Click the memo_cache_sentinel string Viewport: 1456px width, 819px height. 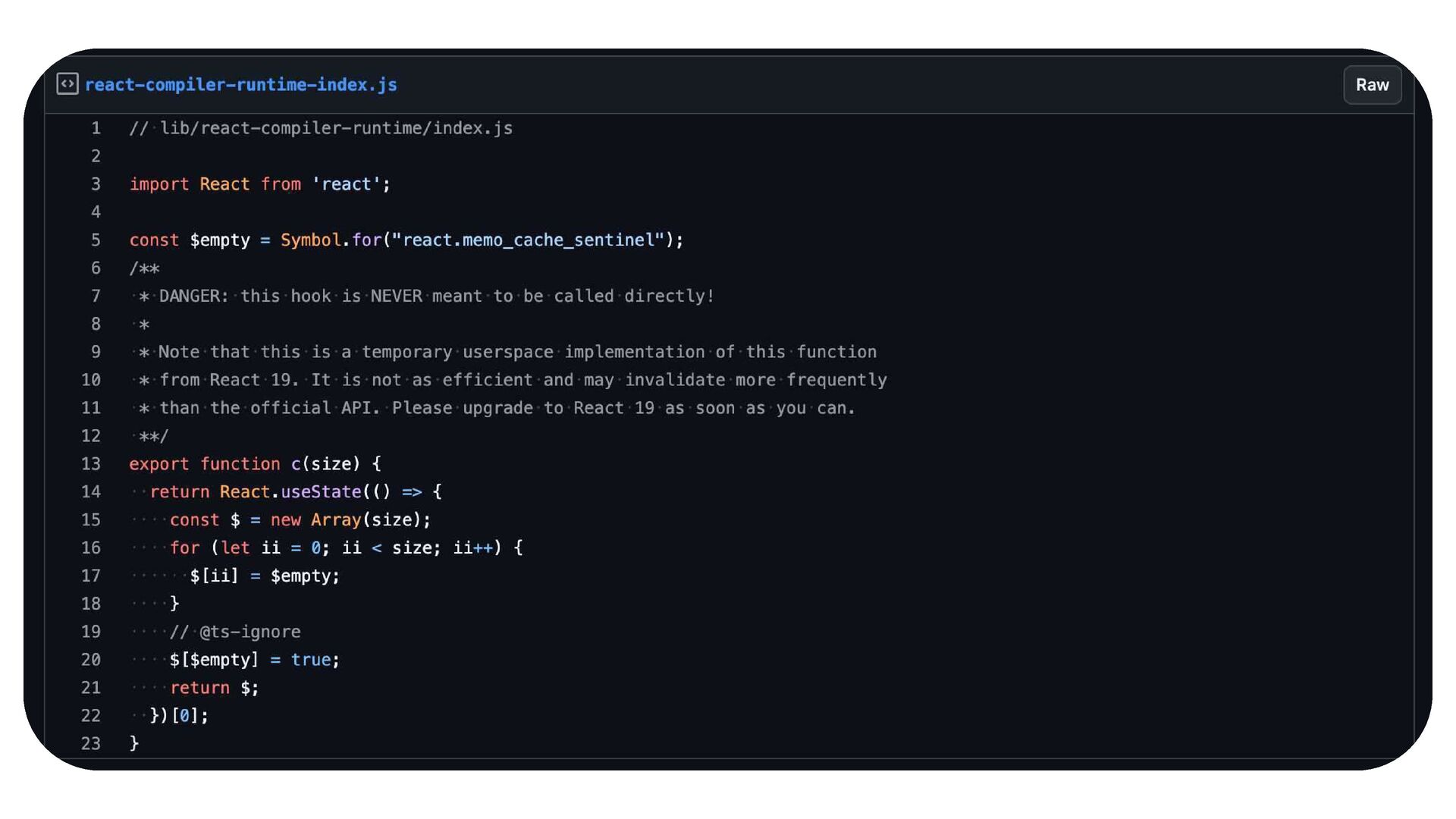528,240
